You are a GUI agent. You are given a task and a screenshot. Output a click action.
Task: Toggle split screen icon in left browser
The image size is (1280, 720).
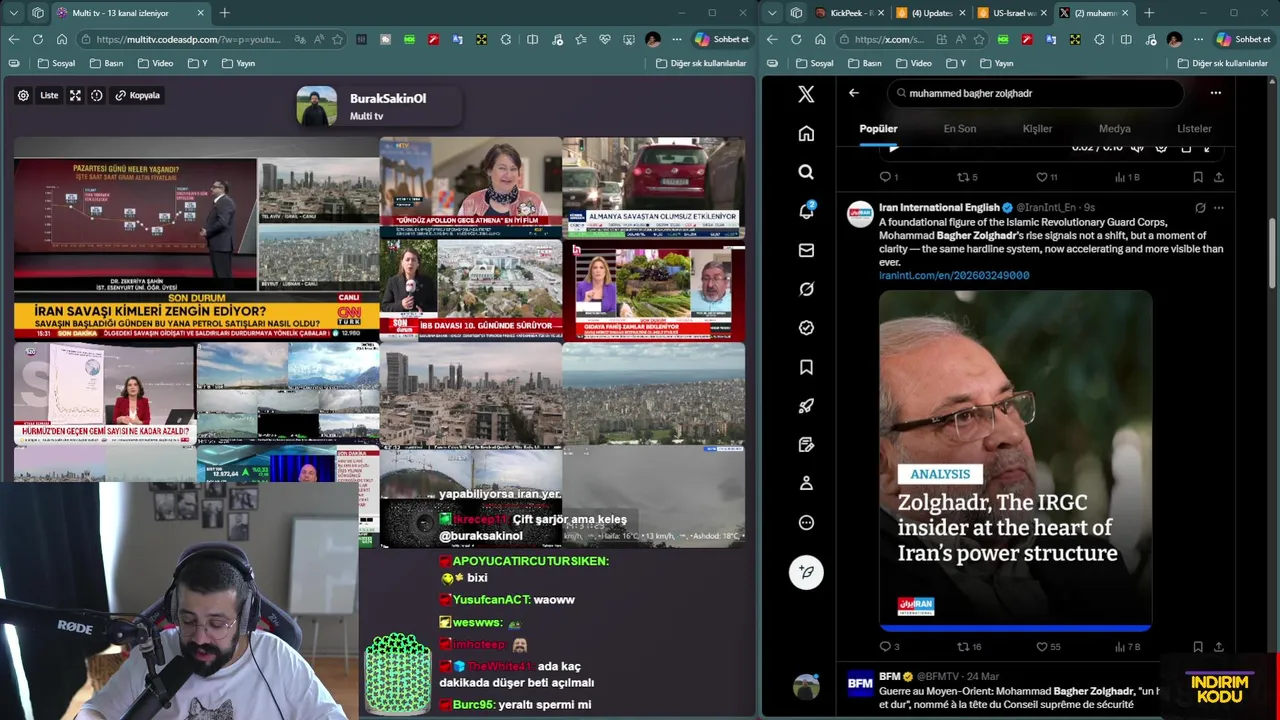[x=533, y=39]
